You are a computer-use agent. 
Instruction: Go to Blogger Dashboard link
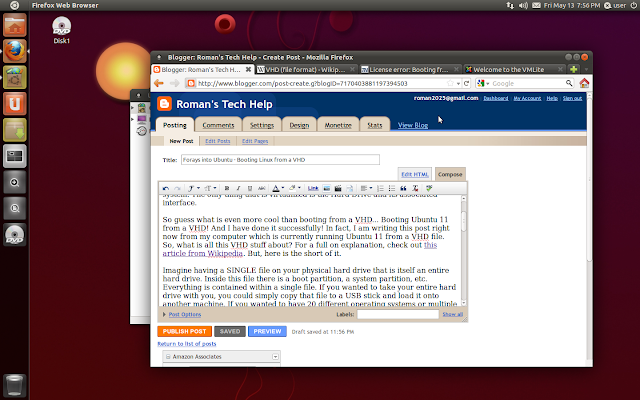tap(496, 98)
